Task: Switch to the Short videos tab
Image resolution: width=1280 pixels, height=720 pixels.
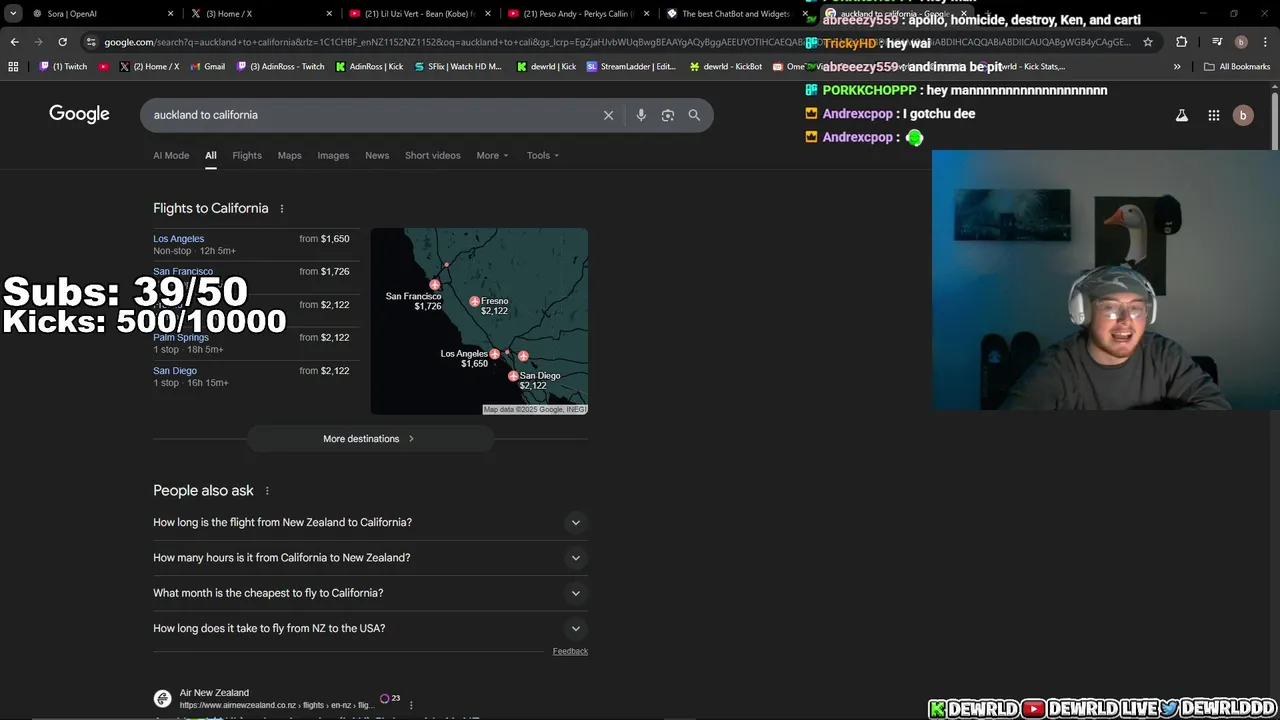Action: point(433,155)
